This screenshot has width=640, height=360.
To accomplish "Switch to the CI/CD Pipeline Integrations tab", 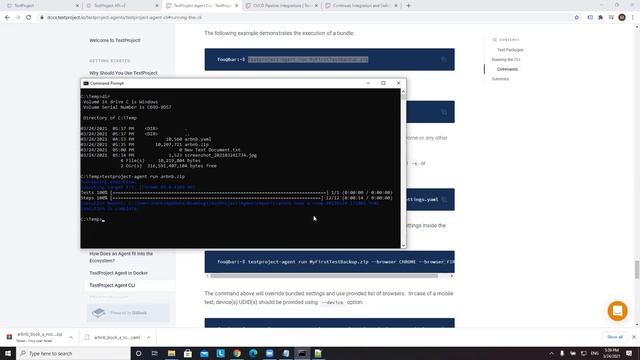I will click(282, 6).
